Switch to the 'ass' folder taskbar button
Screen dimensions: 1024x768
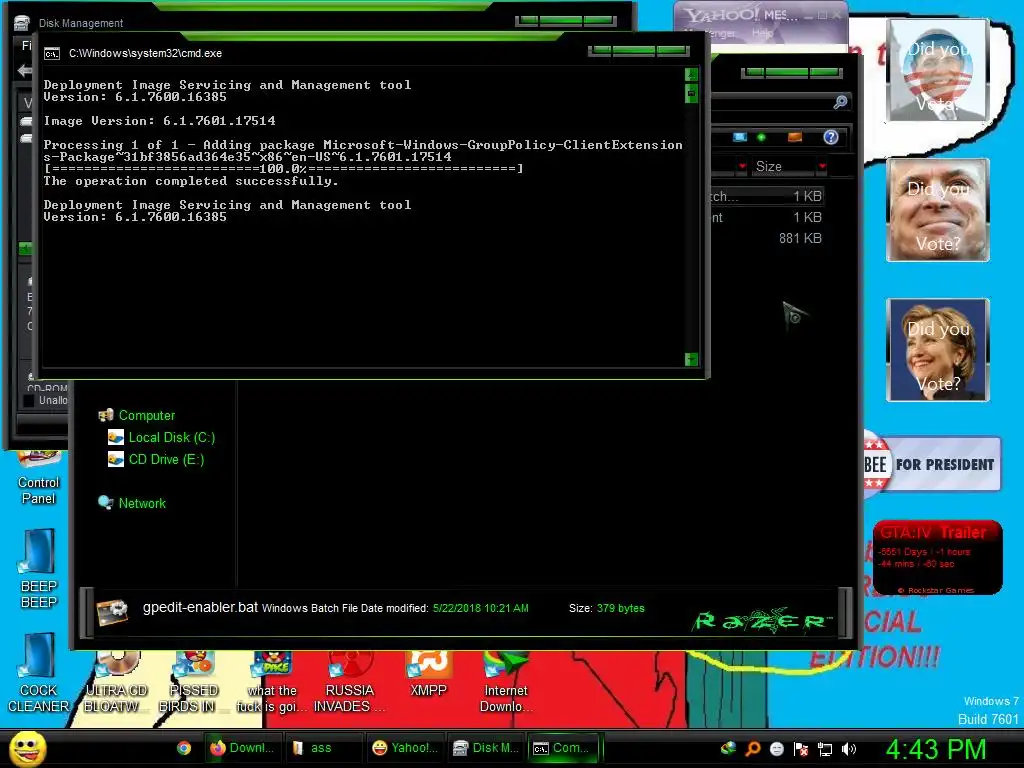tap(323, 748)
